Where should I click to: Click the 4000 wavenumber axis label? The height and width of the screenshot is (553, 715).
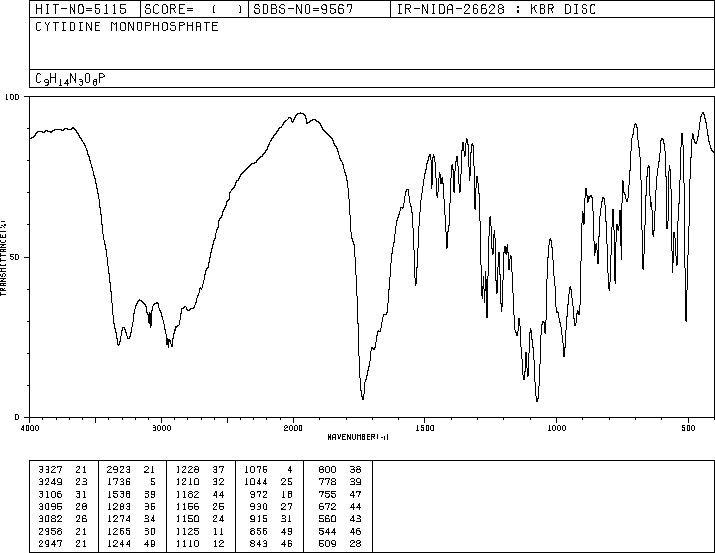coord(30,428)
